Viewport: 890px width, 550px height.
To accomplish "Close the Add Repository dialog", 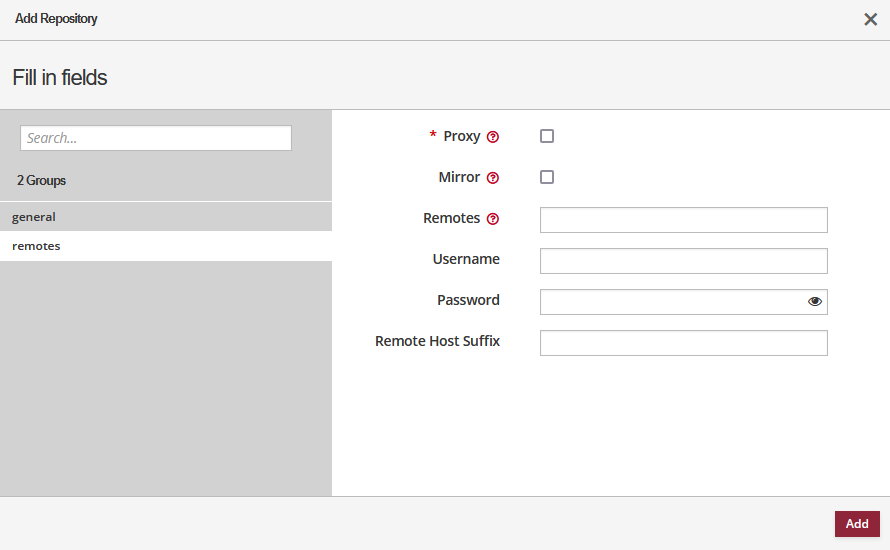I will [x=870, y=19].
